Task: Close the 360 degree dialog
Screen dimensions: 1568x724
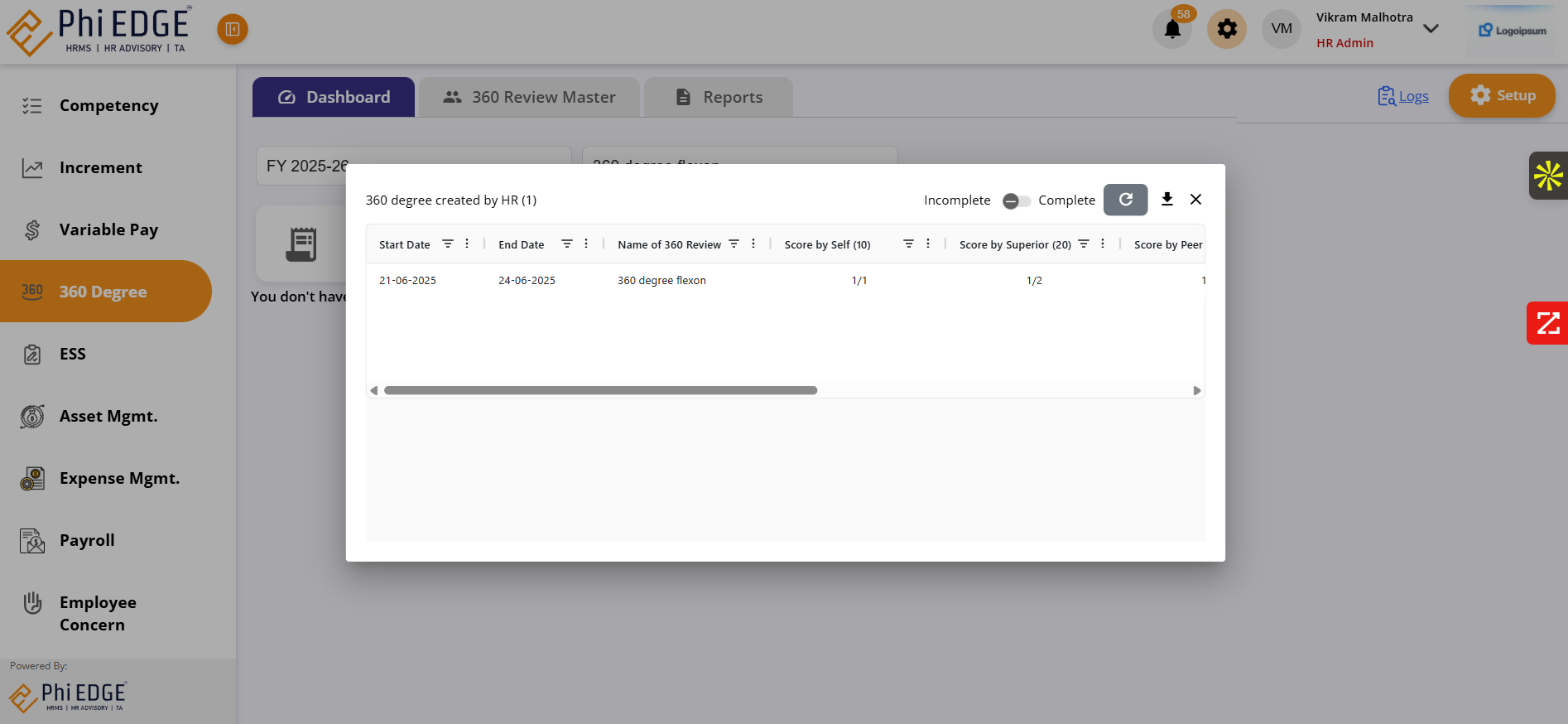Action: point(1195,200)
